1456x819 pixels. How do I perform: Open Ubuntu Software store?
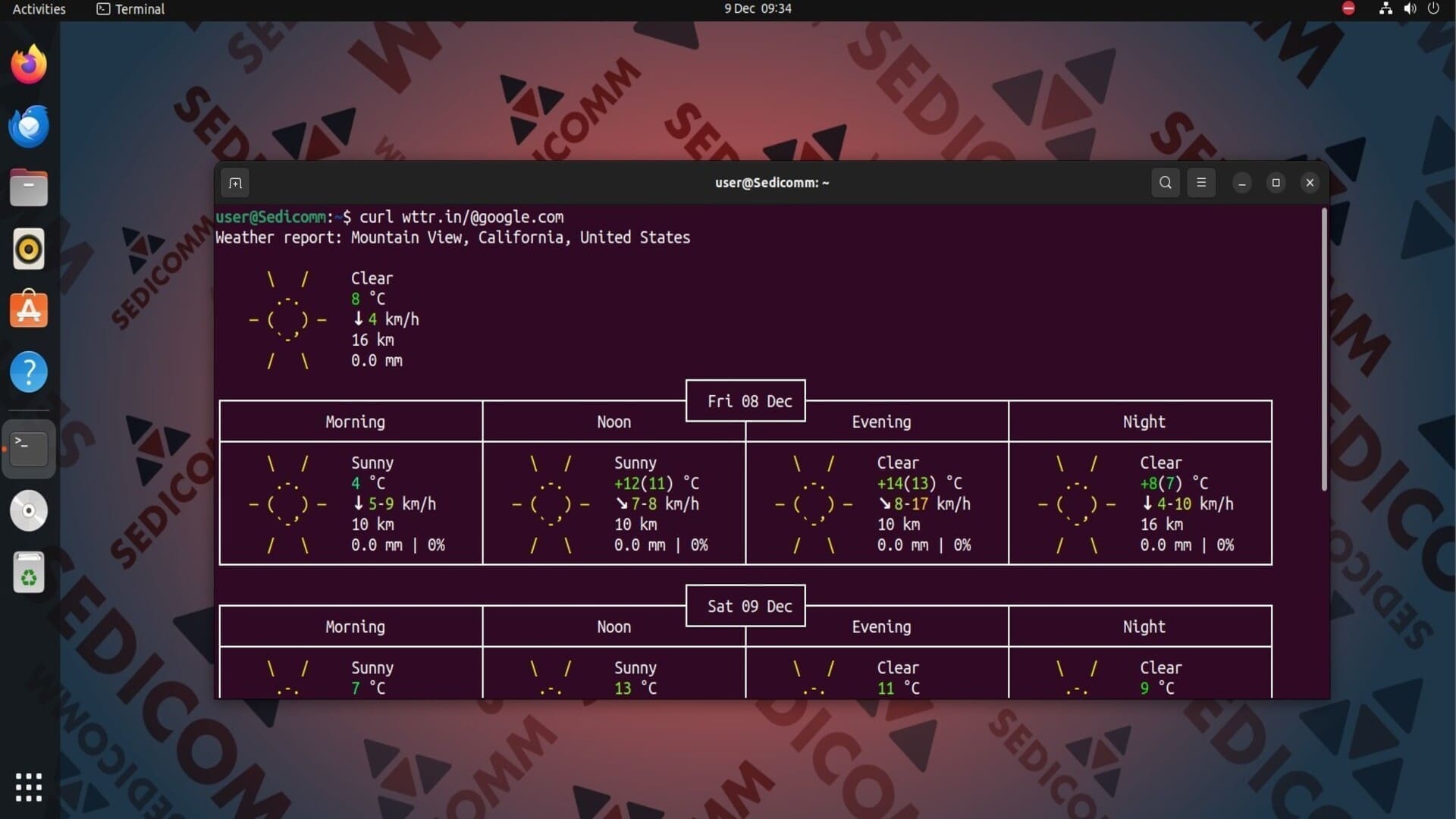click(29, 310)
